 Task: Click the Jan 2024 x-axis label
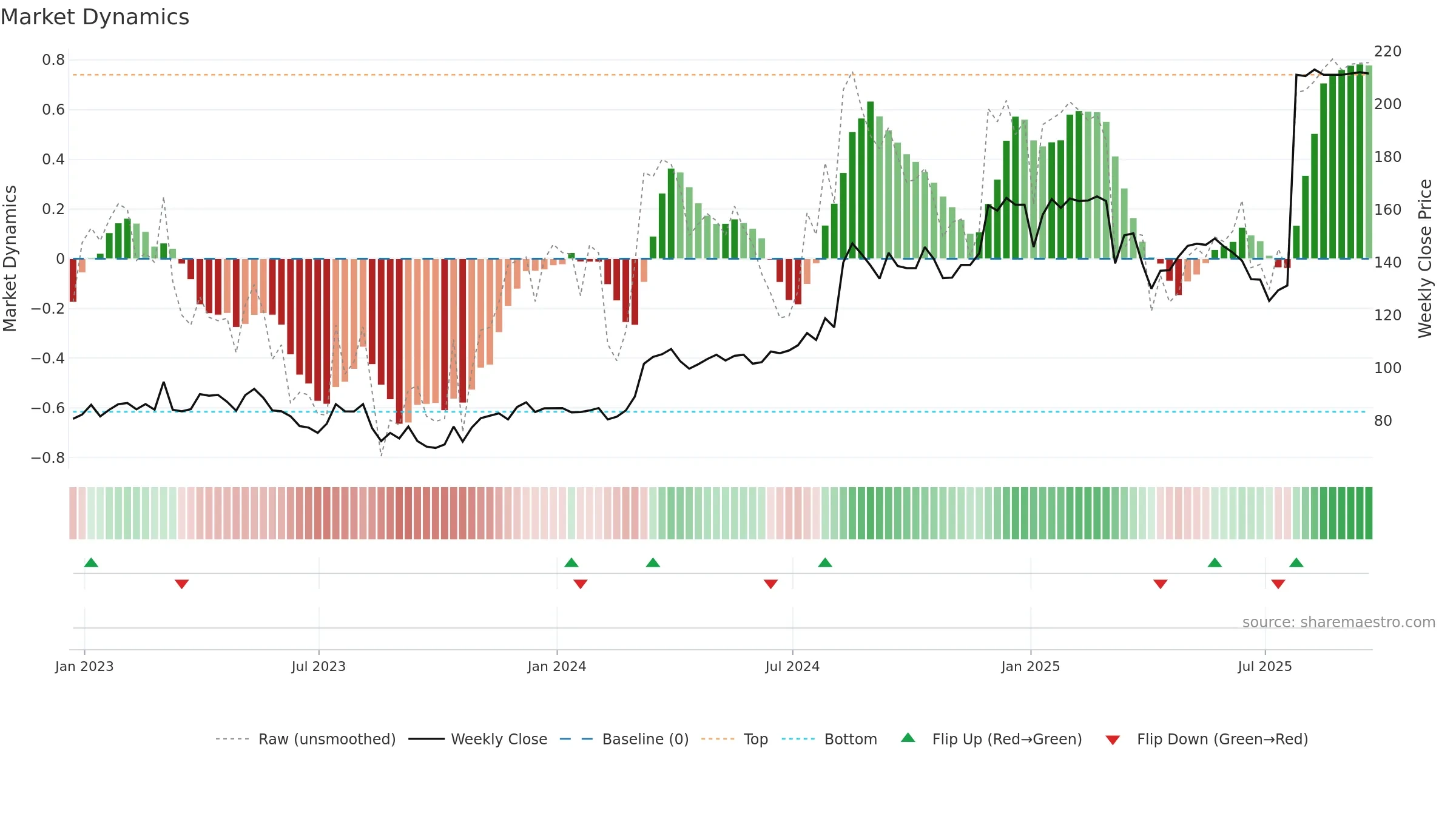tap(557, 666)
